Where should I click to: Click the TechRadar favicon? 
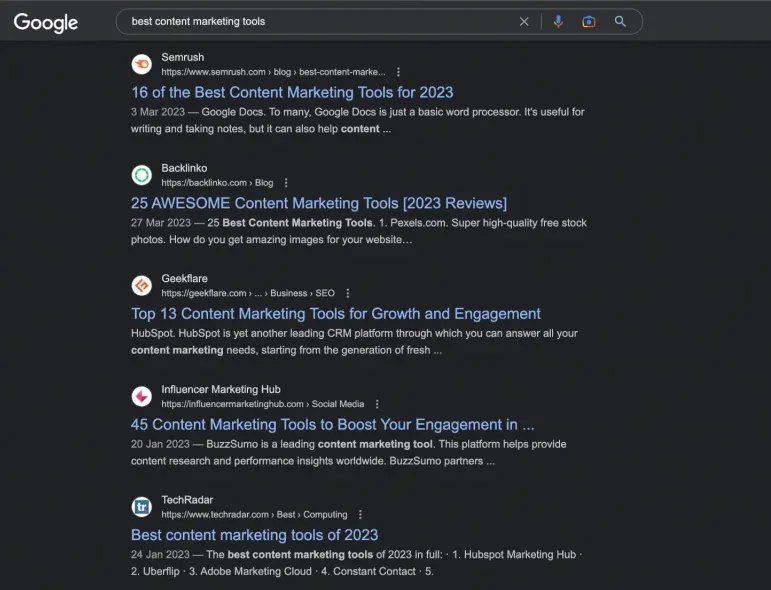click(142, 507)
